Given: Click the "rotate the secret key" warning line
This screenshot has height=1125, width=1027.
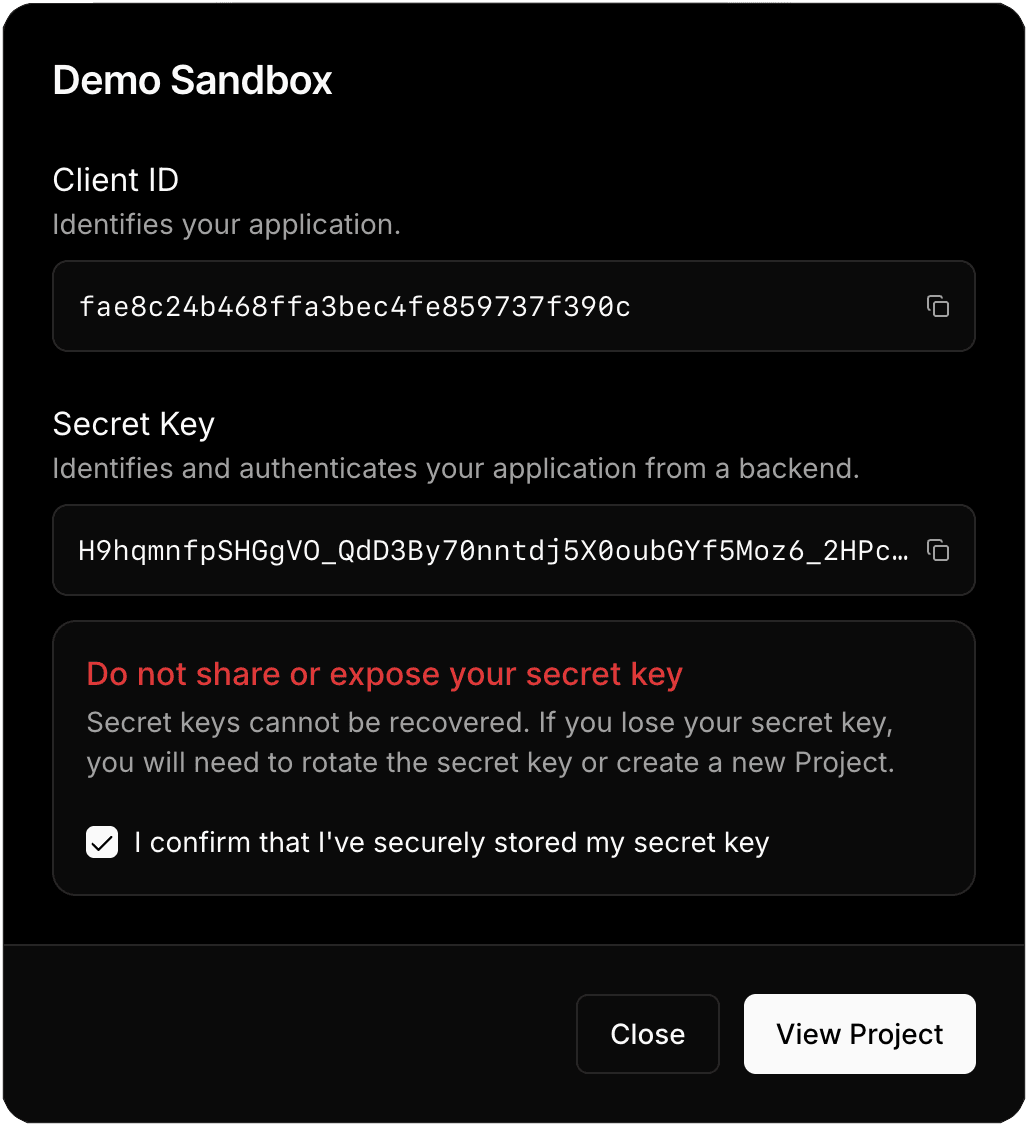Looking at the screenshot, I should 490,763.
